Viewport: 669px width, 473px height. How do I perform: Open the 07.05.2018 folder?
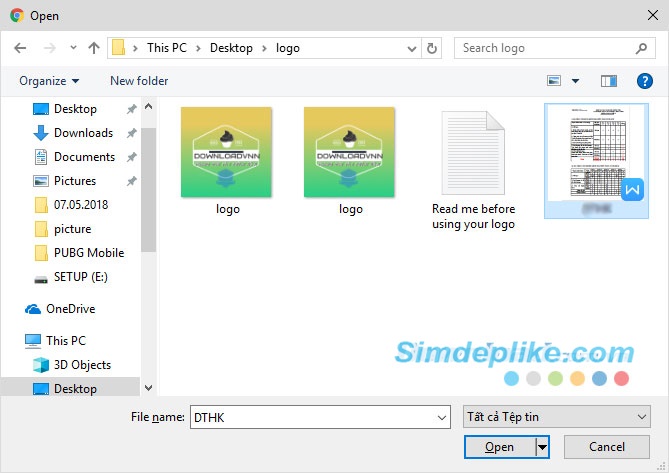click(x=81, y=205)
